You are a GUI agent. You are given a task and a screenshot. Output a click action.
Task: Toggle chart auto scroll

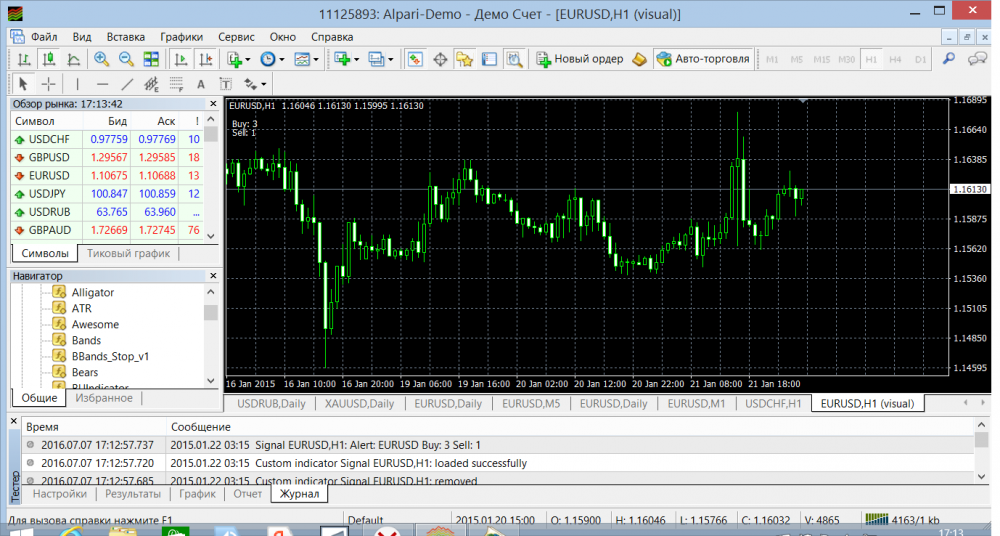[181, 59]
